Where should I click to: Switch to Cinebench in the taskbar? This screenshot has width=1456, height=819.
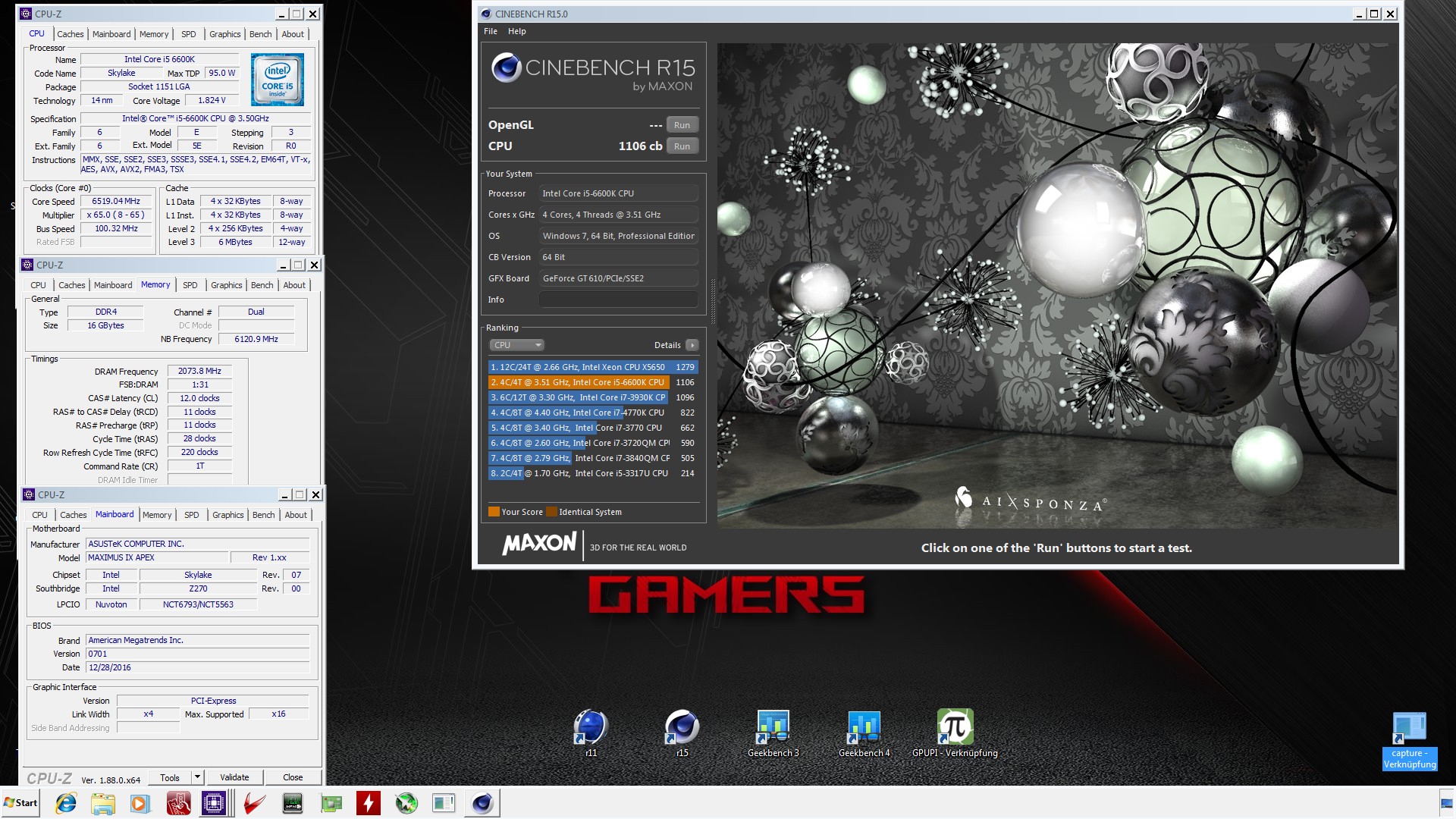click(482, 803)
